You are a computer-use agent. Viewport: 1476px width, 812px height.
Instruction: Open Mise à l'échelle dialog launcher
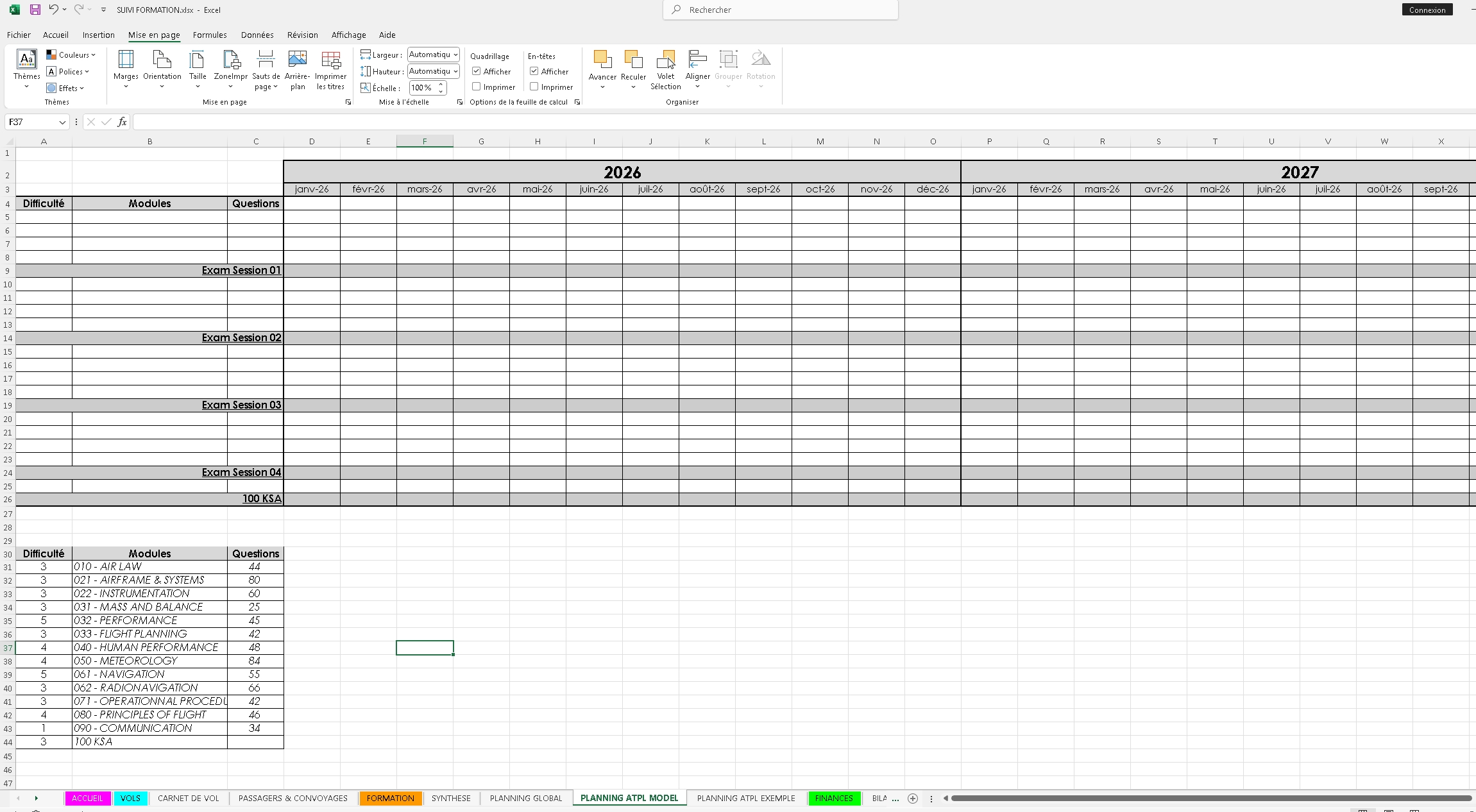tap(460, 102)
